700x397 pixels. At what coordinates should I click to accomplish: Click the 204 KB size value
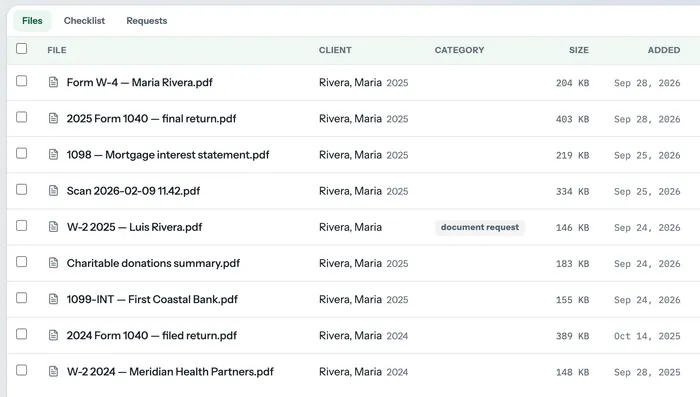click(x=572, y=83)
